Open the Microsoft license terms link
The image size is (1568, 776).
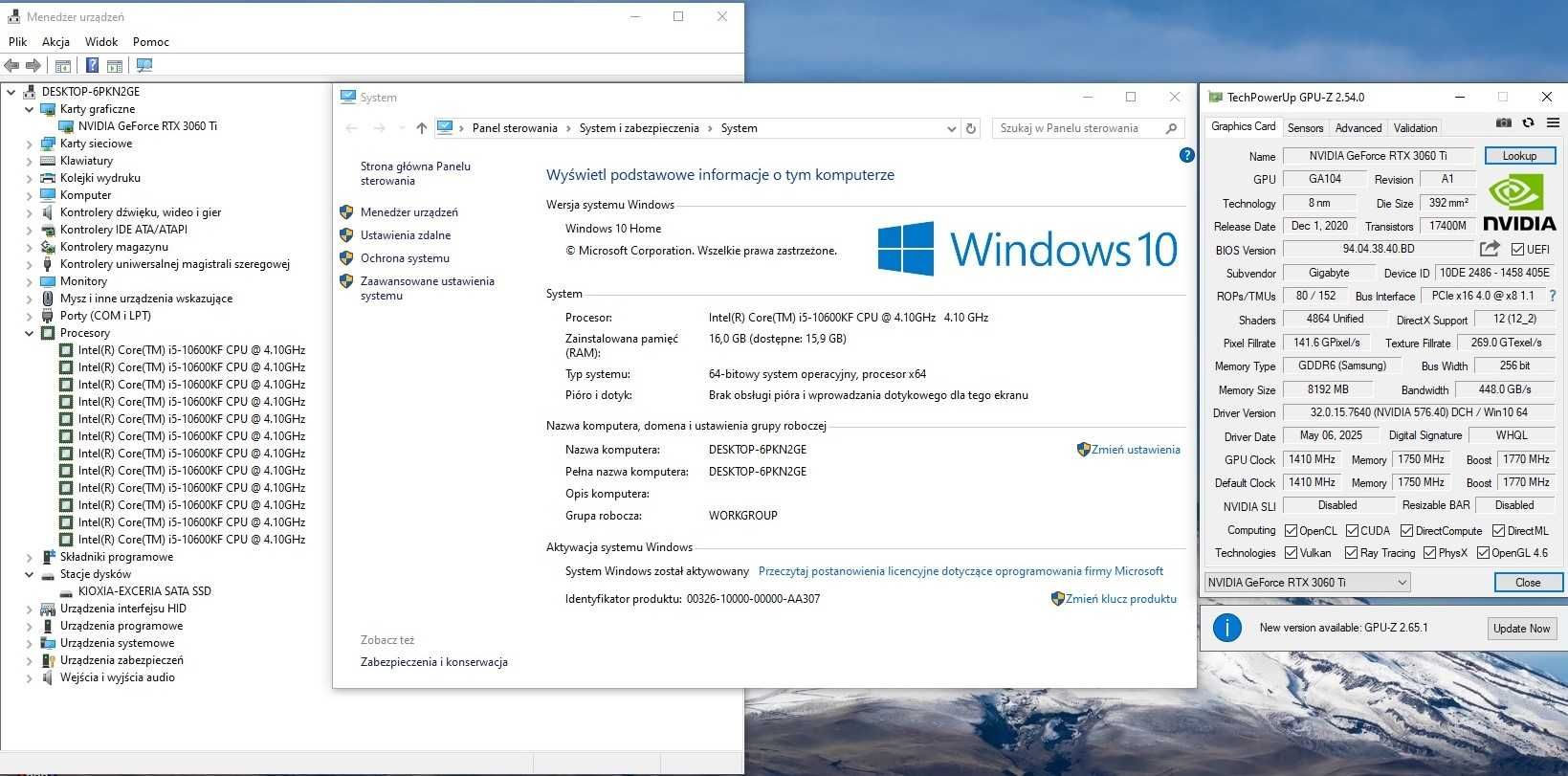961,571
